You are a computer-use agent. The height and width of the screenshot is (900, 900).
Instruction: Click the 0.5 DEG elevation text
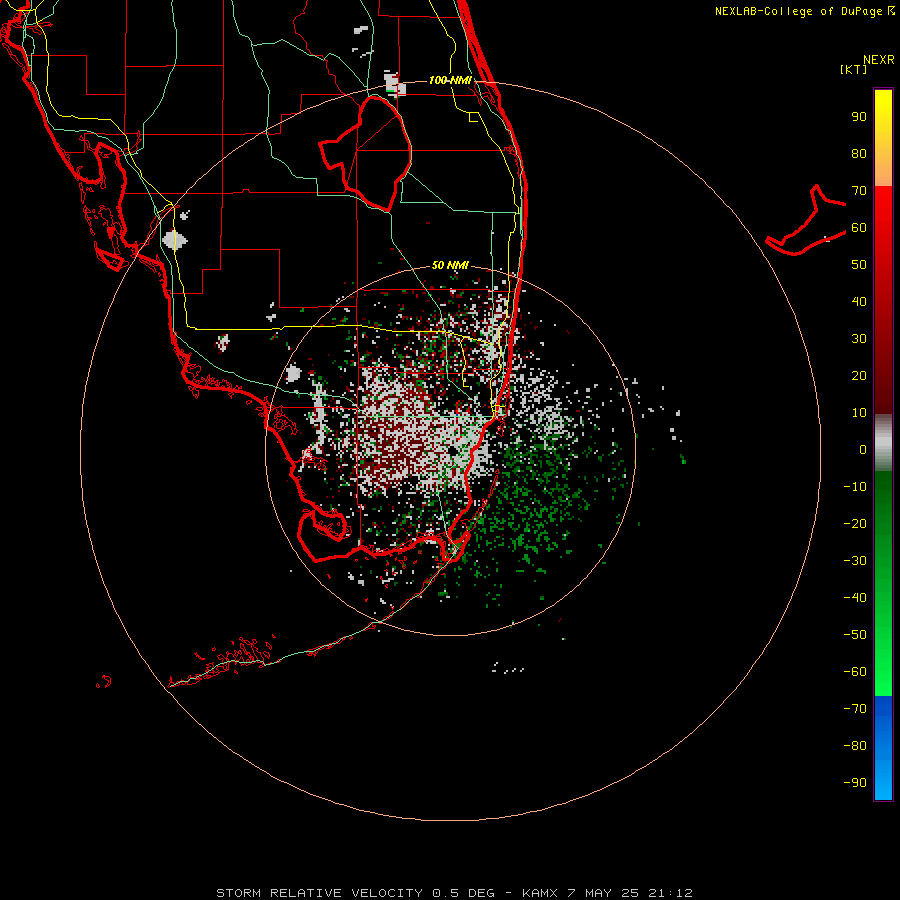pyautogui.click(x=463, y=893)
